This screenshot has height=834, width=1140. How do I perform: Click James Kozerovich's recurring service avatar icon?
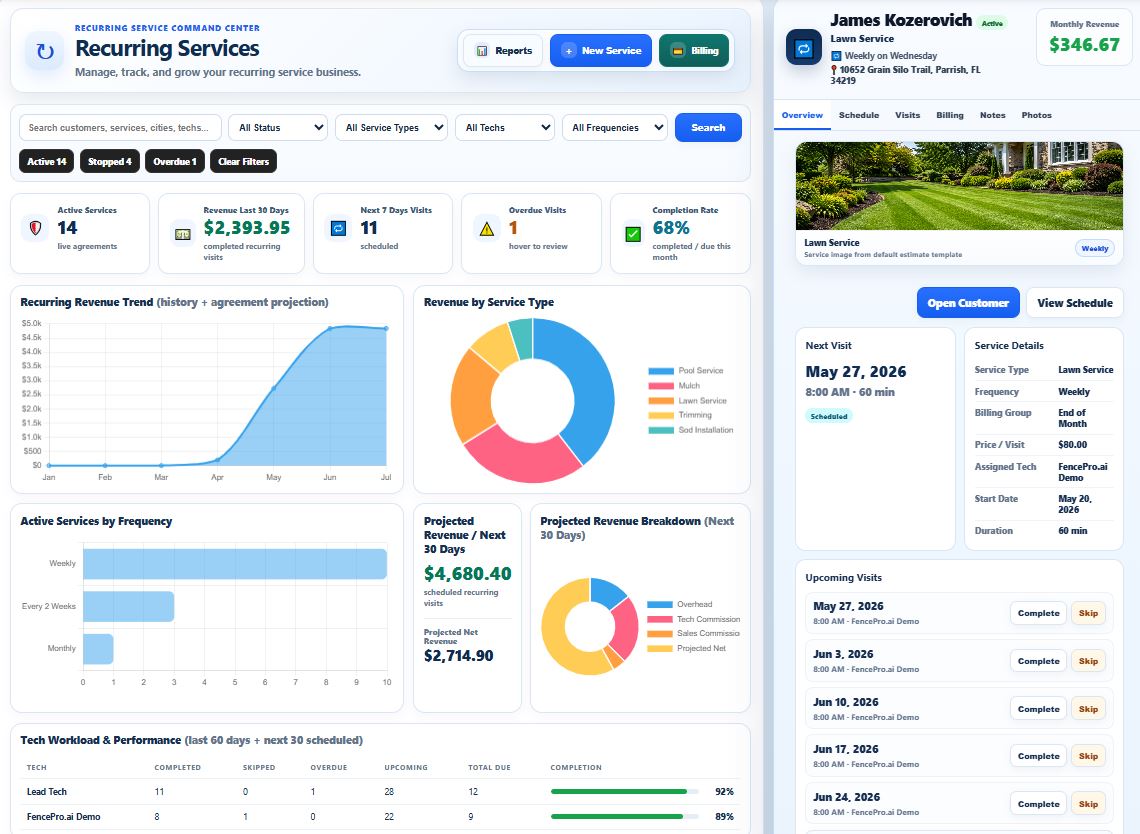[803, 49]
